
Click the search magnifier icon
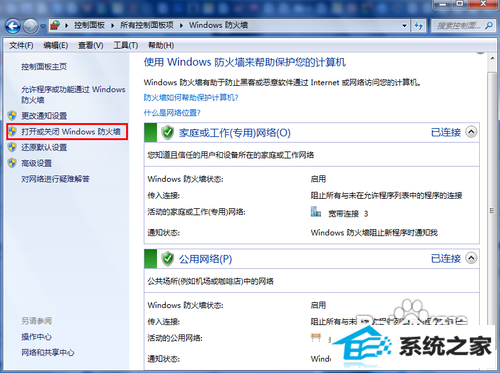point(489,25)
